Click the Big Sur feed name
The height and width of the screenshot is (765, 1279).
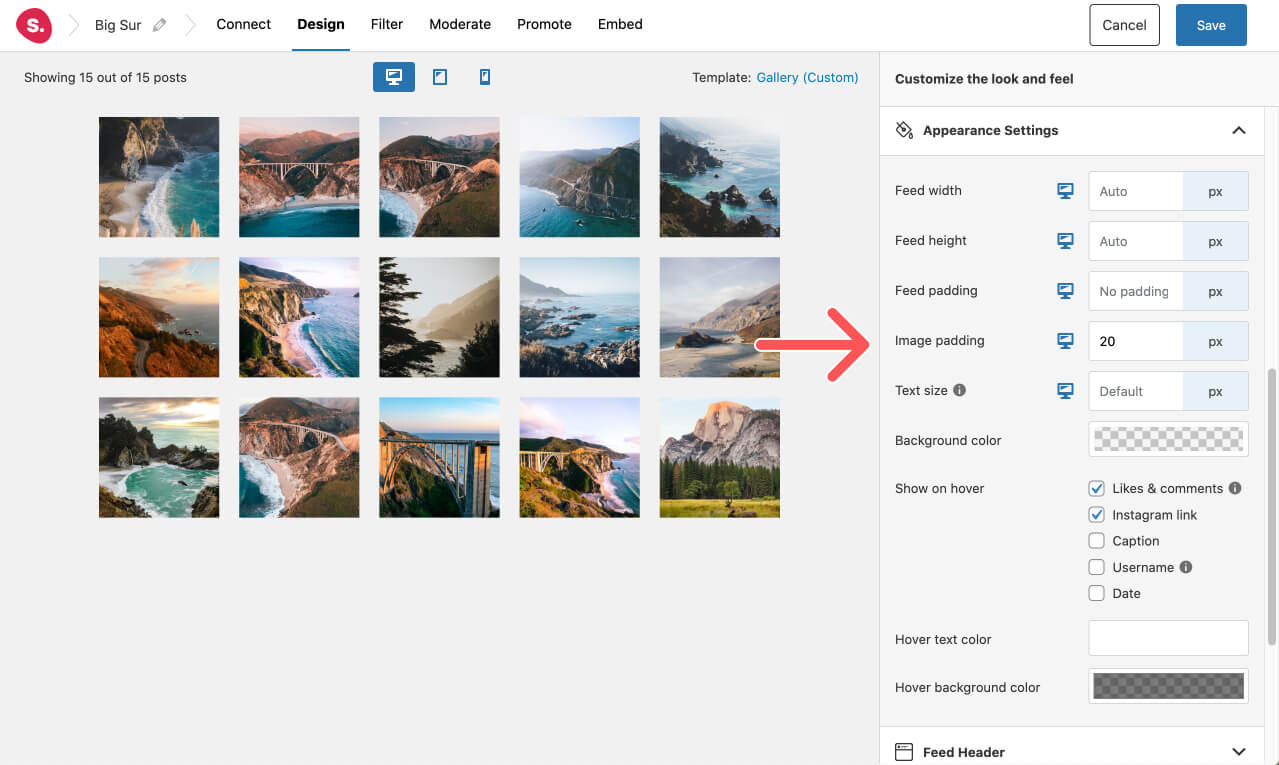(x=118, y=25)
